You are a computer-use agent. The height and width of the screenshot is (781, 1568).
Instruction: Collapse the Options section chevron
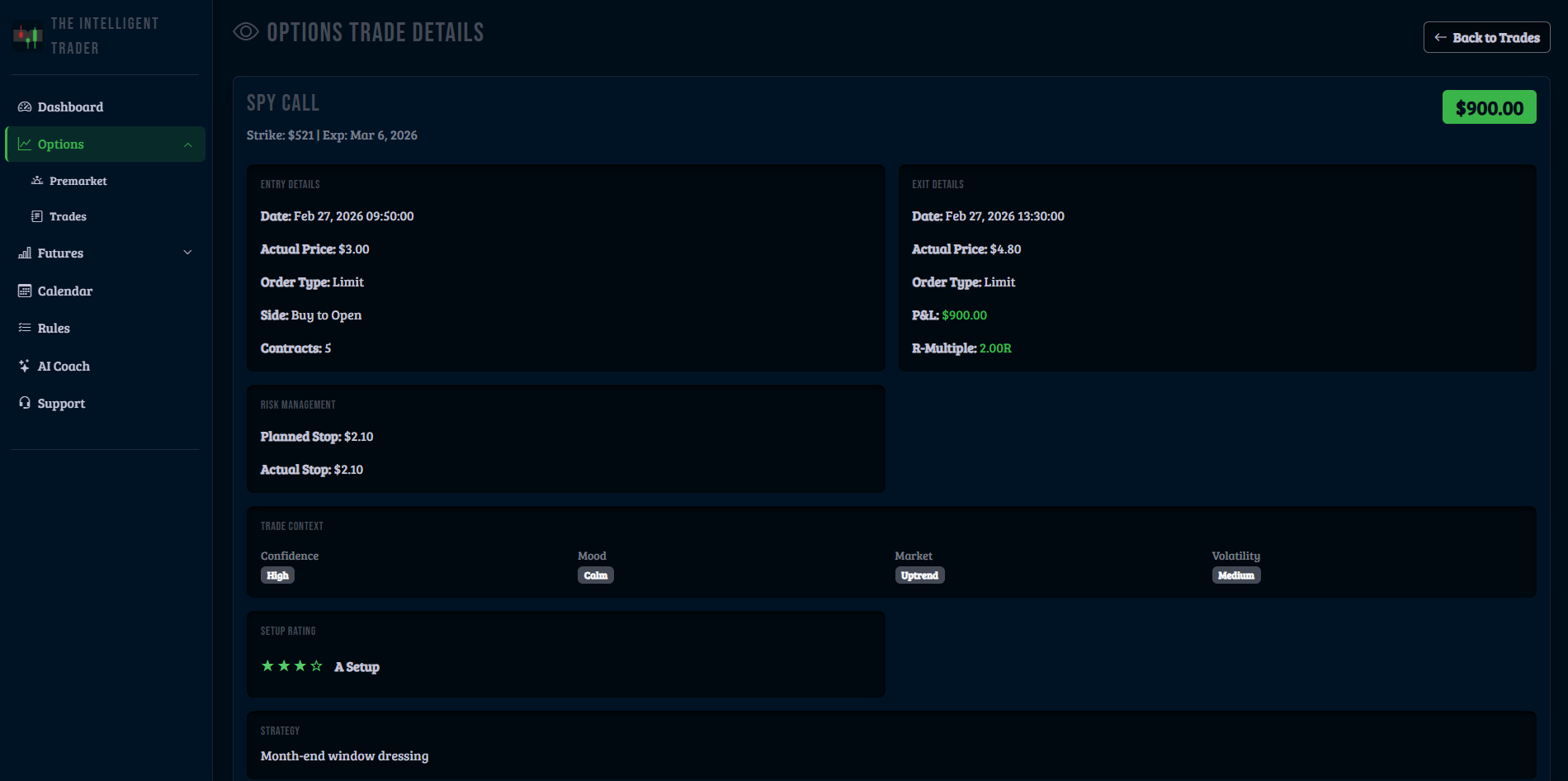188,143
